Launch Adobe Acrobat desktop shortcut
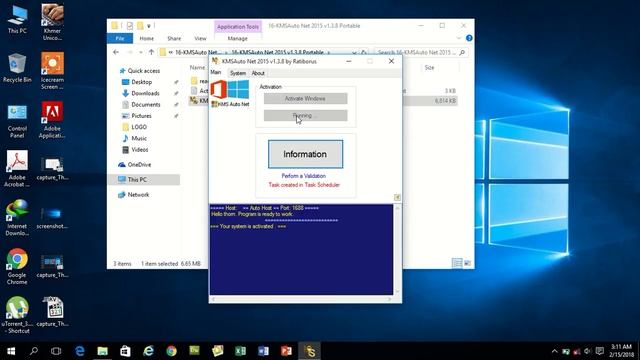 [17, 169]
